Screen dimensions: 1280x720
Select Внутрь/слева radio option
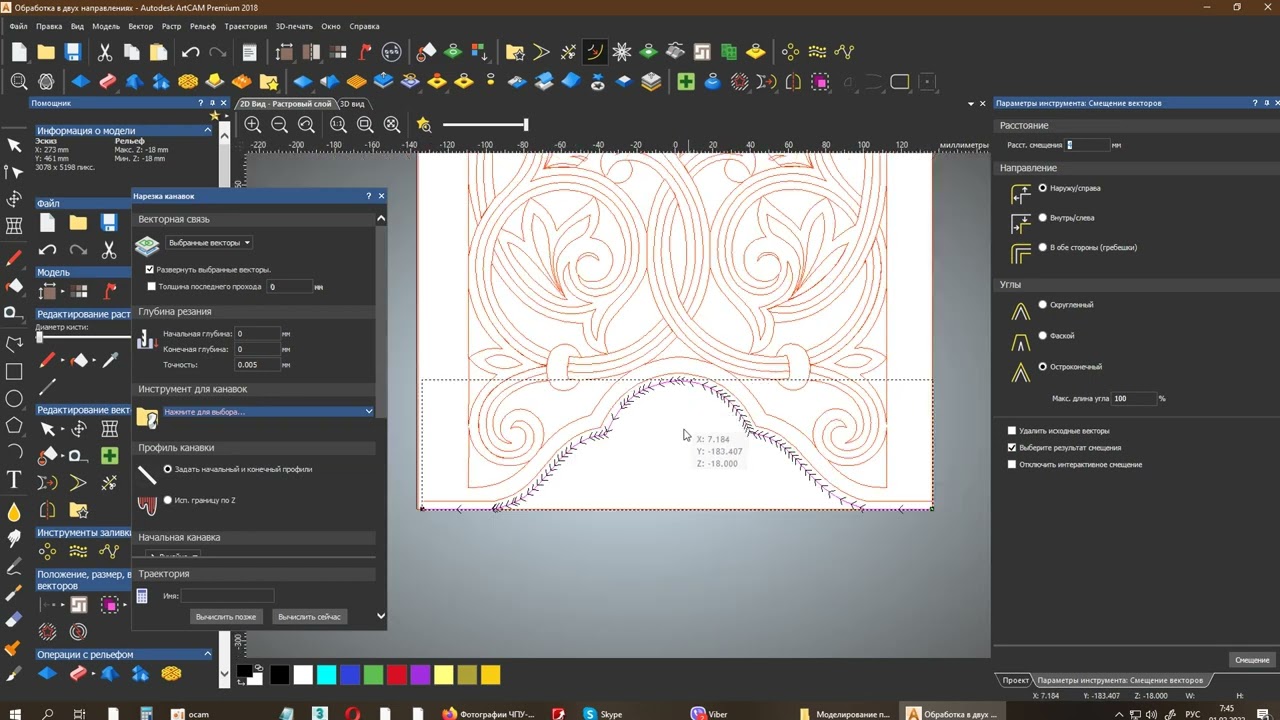coord(1043,218)
